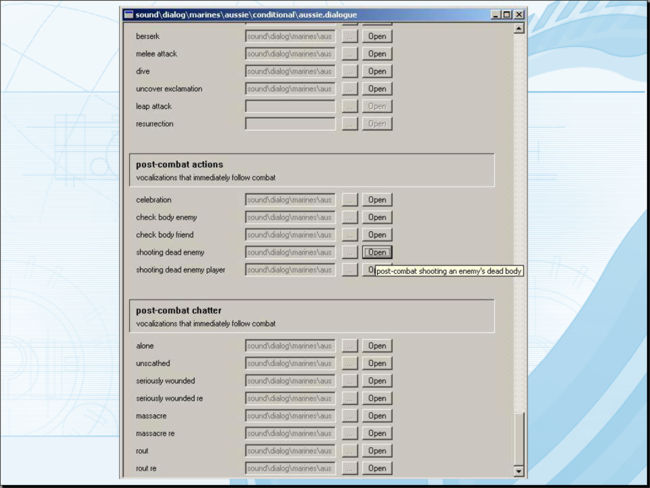The width and height of the screenshot is (650, 488).
Task: Open the massacre sound tag
Action: 377,416
